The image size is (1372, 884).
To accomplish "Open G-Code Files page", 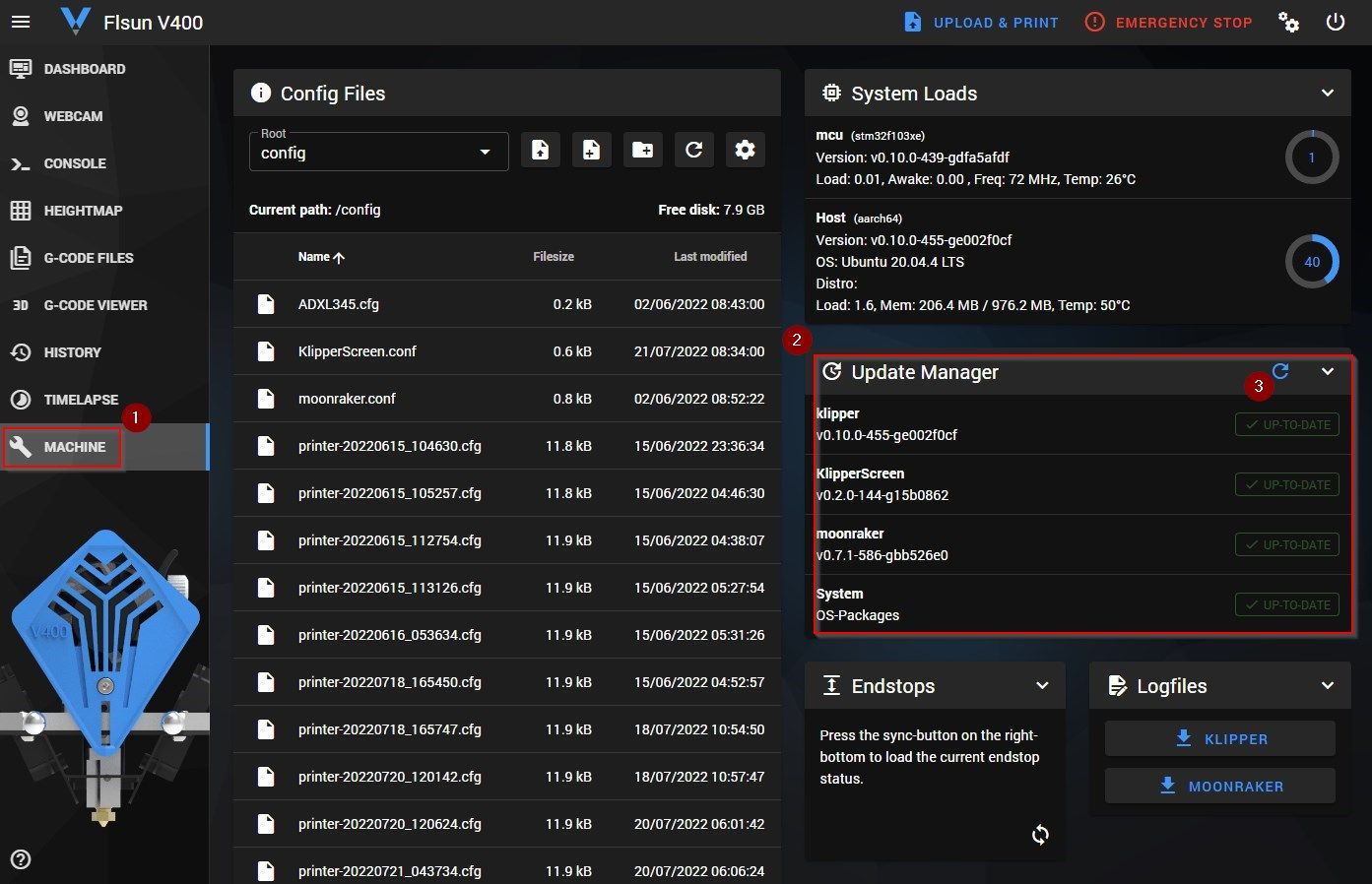I will coord(104,258).
